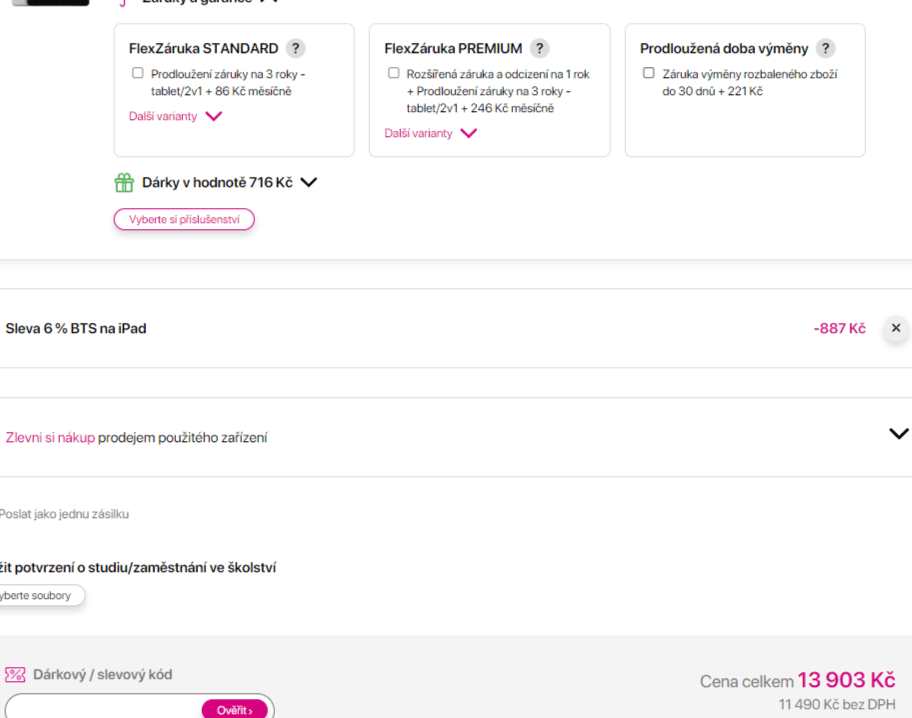The height and width of the screenshot is (718, 912).
Task: Open help for Prodloužená doba výměny
Action: pyautogui.click(x=825, y=48)
